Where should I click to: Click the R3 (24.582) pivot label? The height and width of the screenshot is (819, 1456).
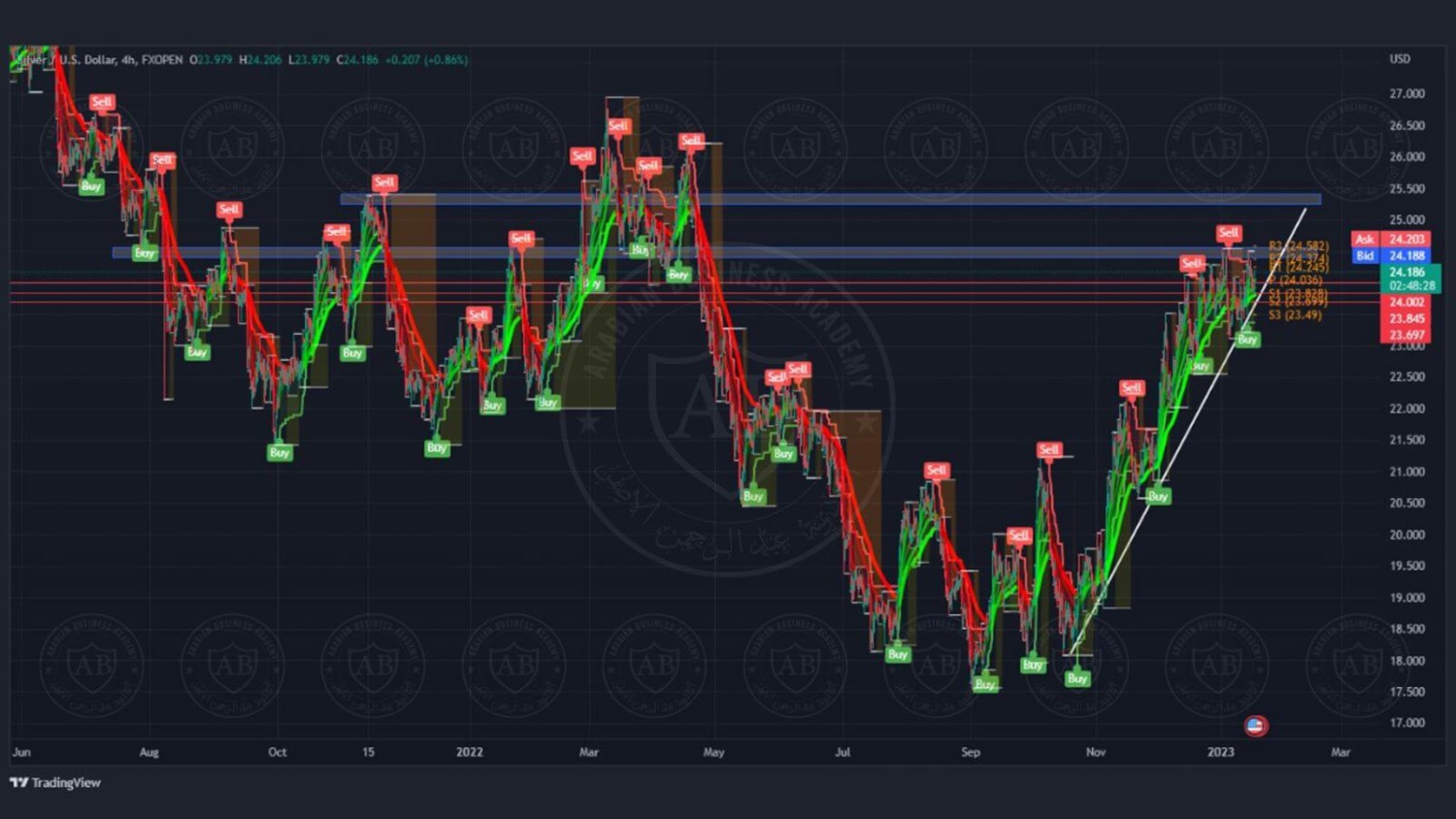[1299, 246]
